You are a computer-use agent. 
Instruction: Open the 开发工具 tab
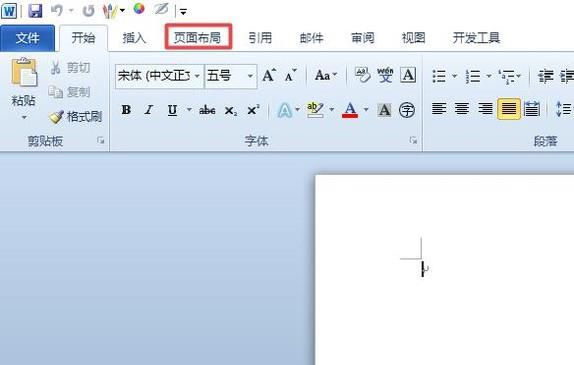[x=476, y=38]
